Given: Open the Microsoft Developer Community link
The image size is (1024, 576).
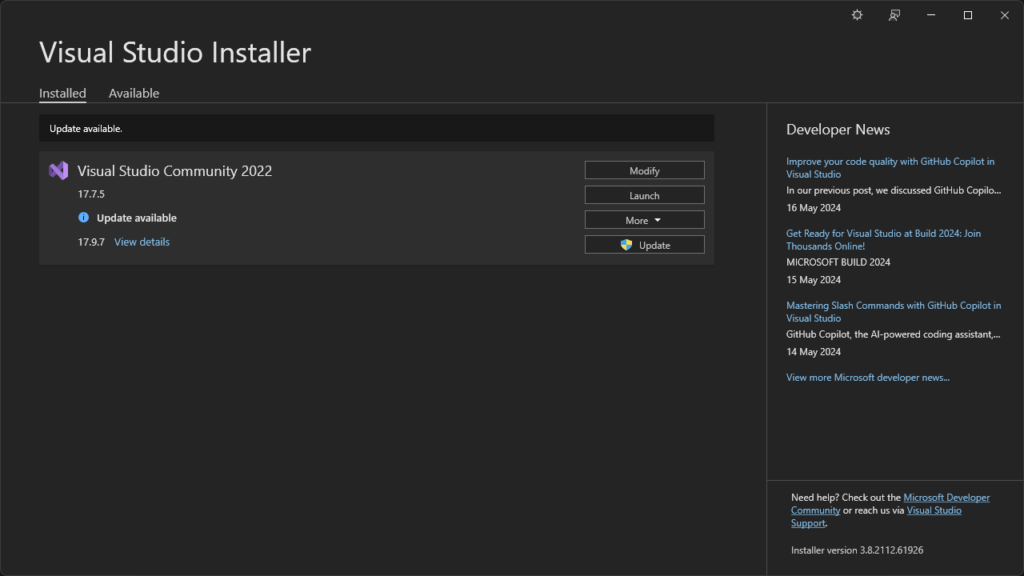Looking at the screenshot, I should (x=946, y=498).
